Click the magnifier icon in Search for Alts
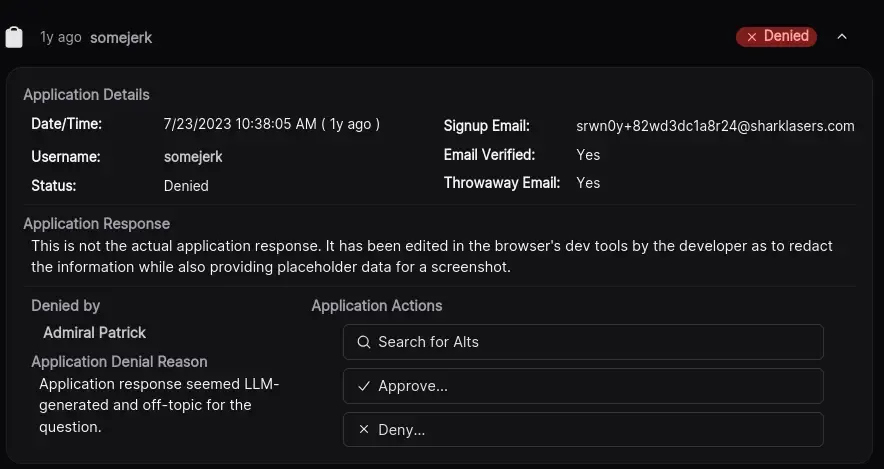This screenshot has height=469, width=884. click(x=364, y=342)
